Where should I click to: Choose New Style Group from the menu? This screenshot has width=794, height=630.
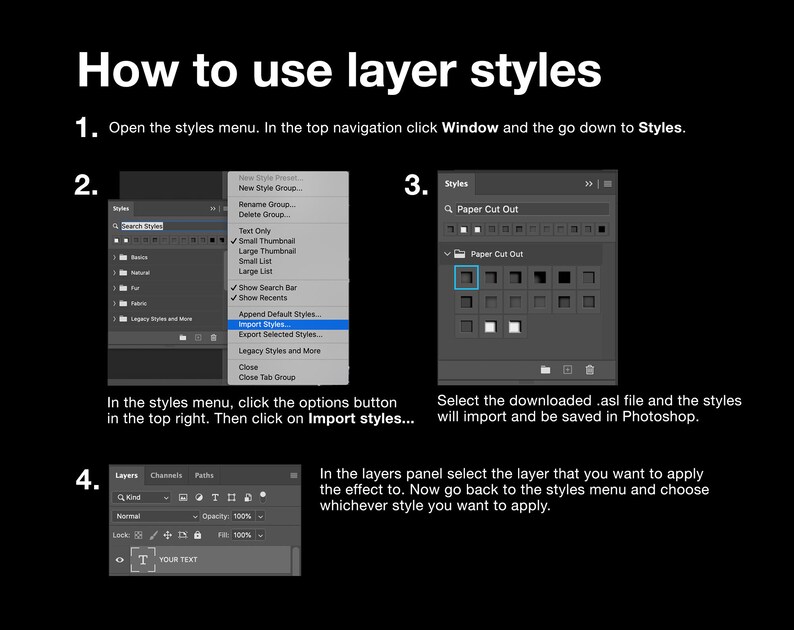coord(270,188)
